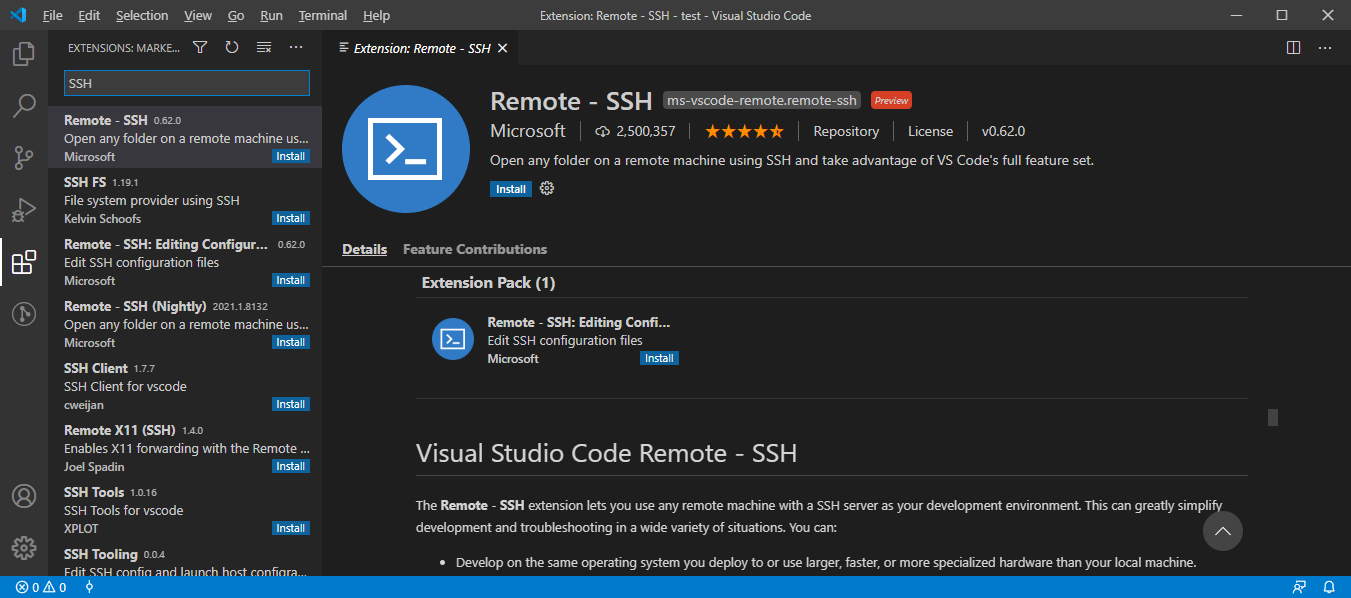Install the SSH Tools extension

click(291, 528)
